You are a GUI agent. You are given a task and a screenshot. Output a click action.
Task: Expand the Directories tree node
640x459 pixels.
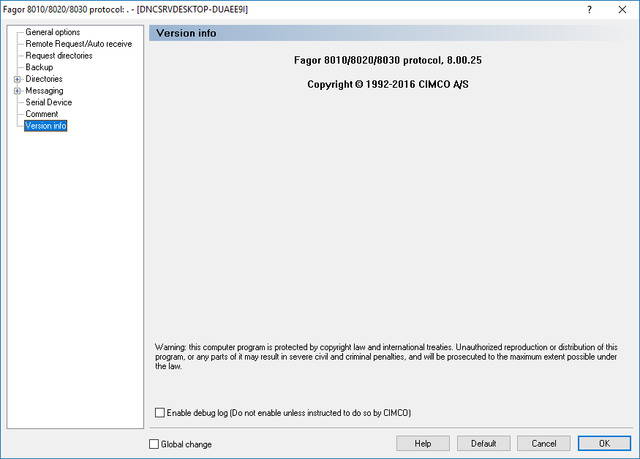[17, 79]
